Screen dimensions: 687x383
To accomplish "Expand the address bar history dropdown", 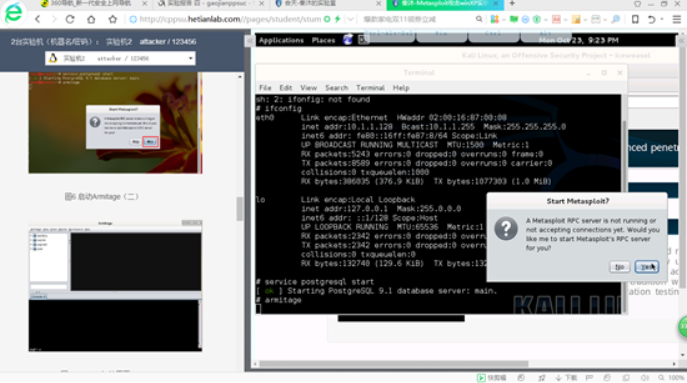I will tap(351, 19).
